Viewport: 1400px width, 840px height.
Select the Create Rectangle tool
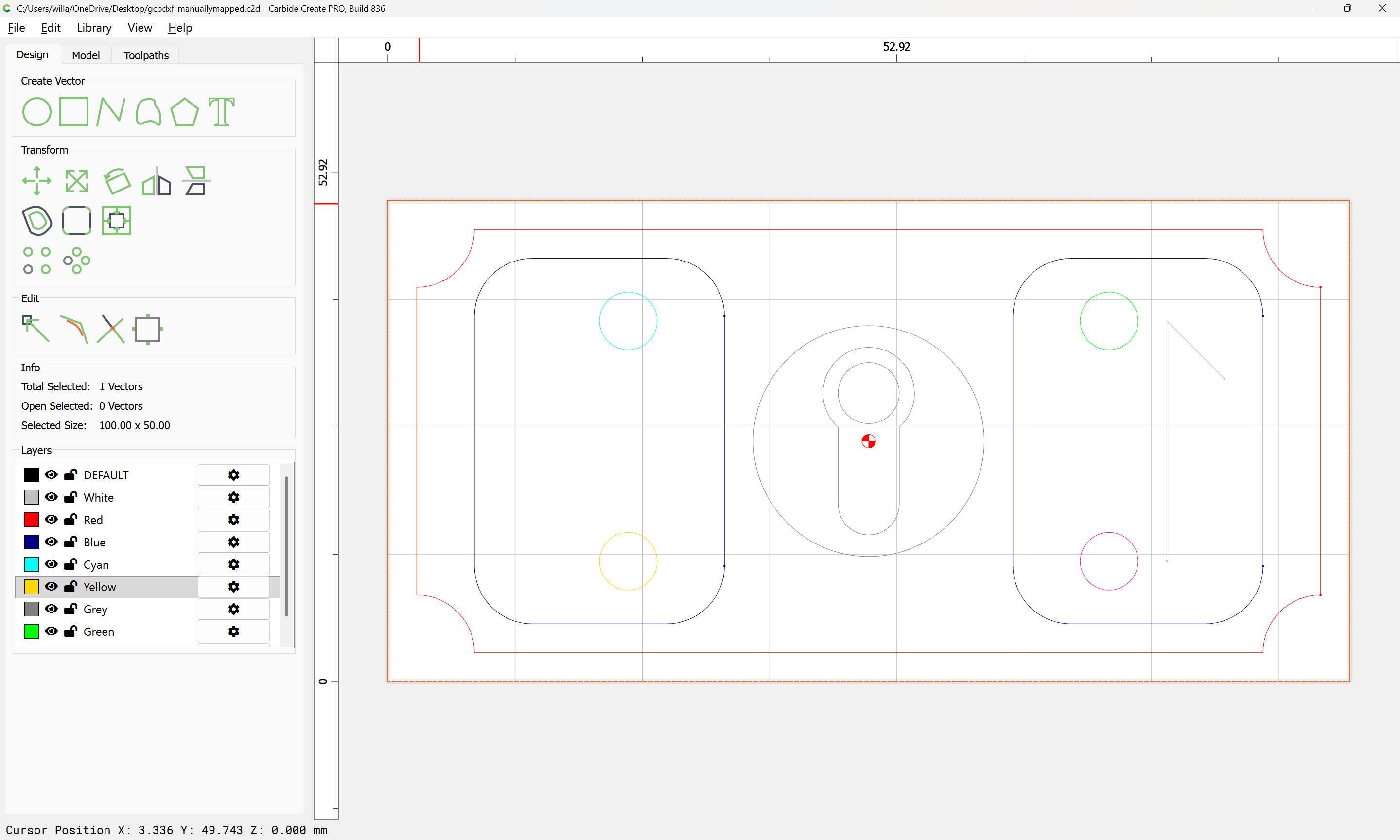click(x=73, y=111)
